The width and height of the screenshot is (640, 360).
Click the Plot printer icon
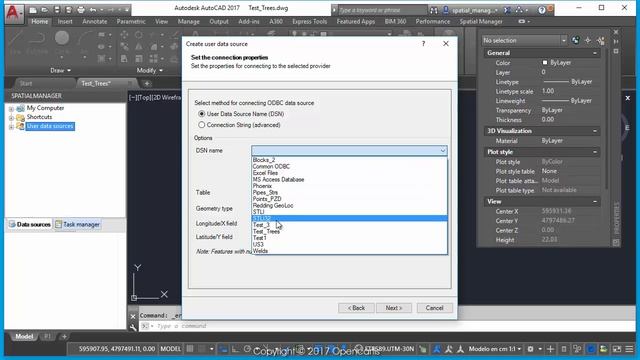(81, 10)
